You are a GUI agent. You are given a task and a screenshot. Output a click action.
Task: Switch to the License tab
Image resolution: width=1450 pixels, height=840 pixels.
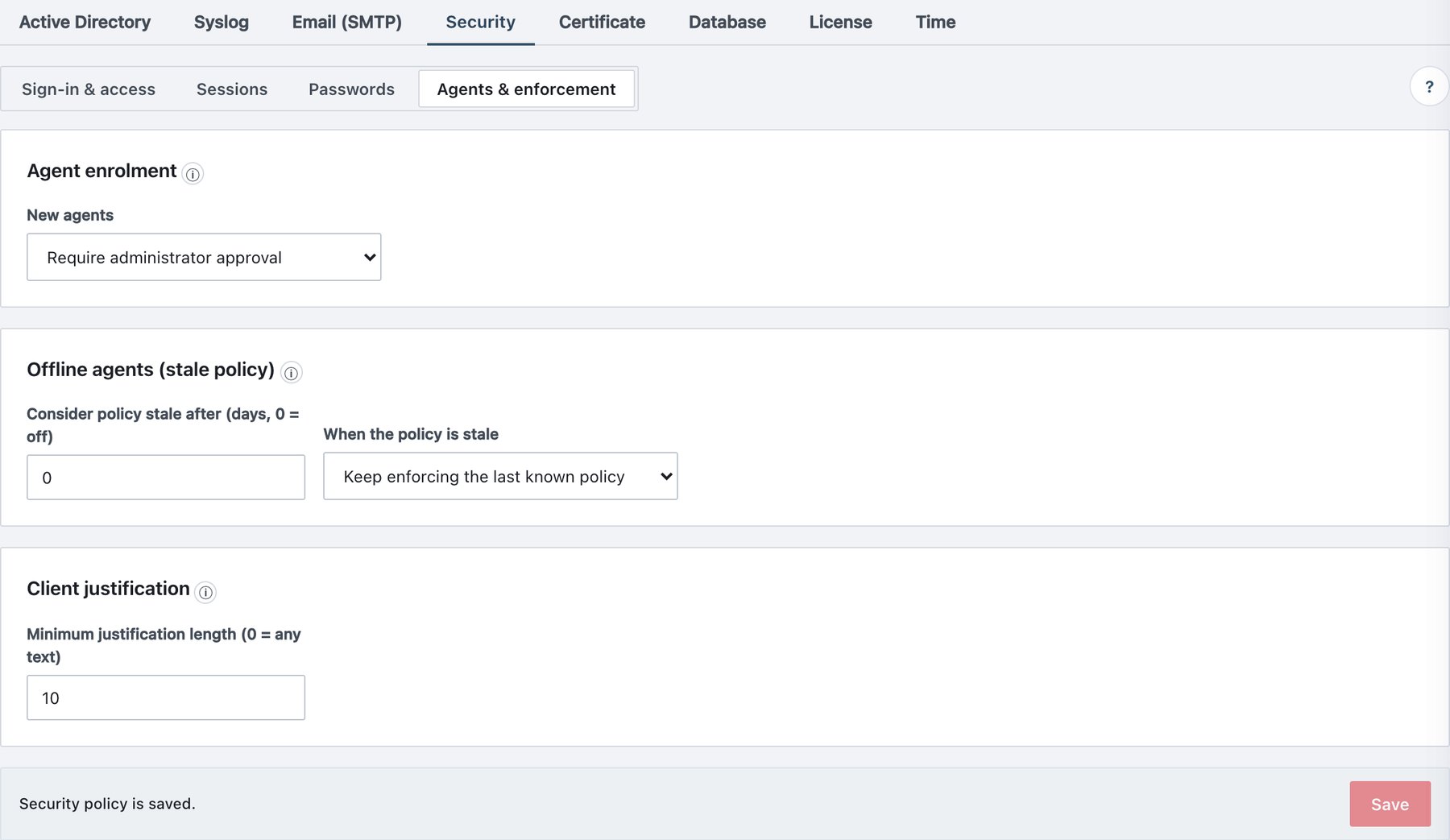coord(841,22)
